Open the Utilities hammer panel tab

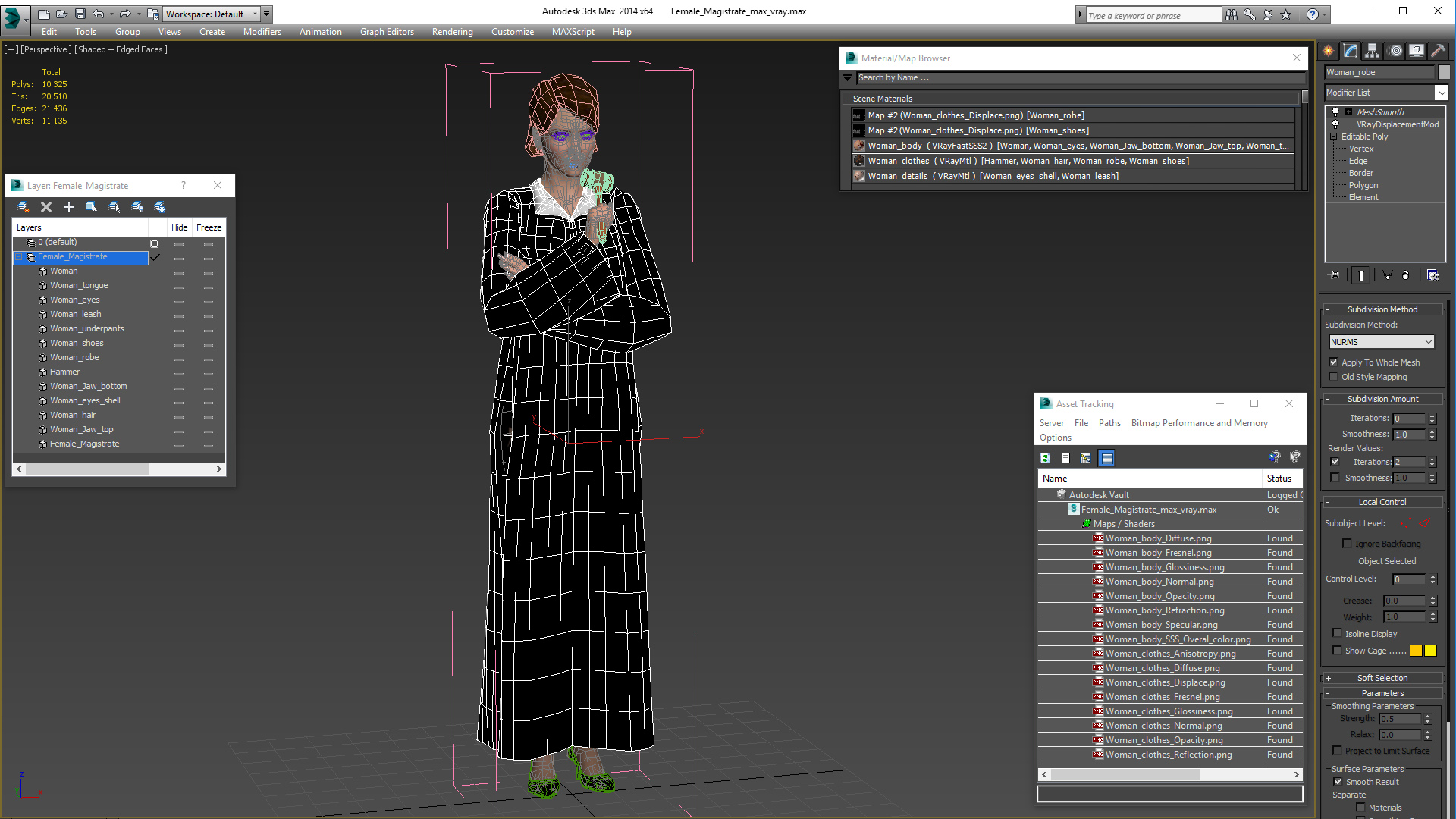(x=1438, y=51)
